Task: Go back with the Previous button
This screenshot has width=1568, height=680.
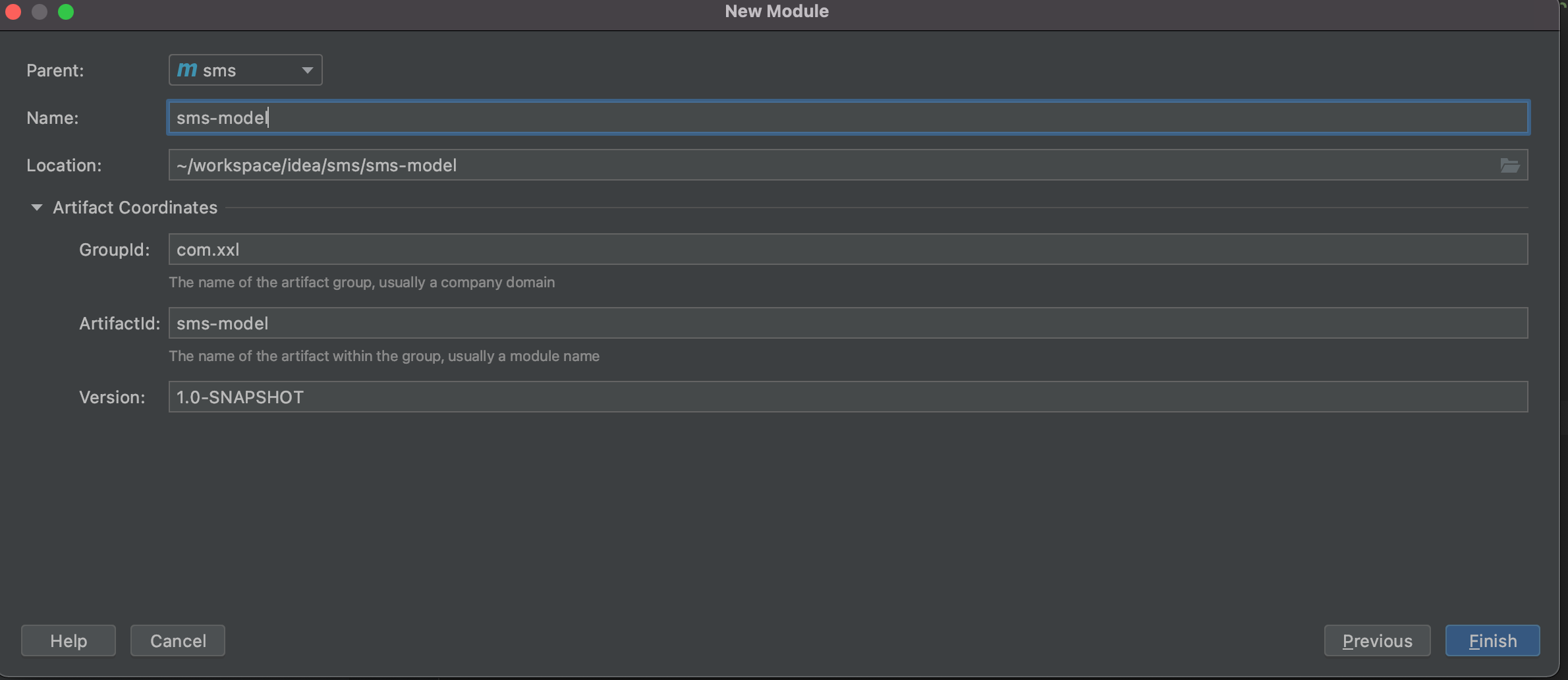Action: (x=1377, y=640)
